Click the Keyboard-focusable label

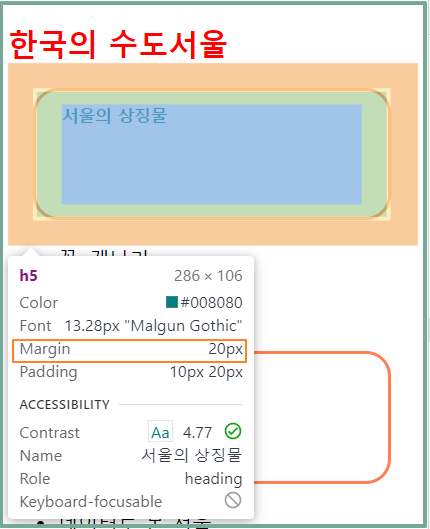[x=91, y=502]
